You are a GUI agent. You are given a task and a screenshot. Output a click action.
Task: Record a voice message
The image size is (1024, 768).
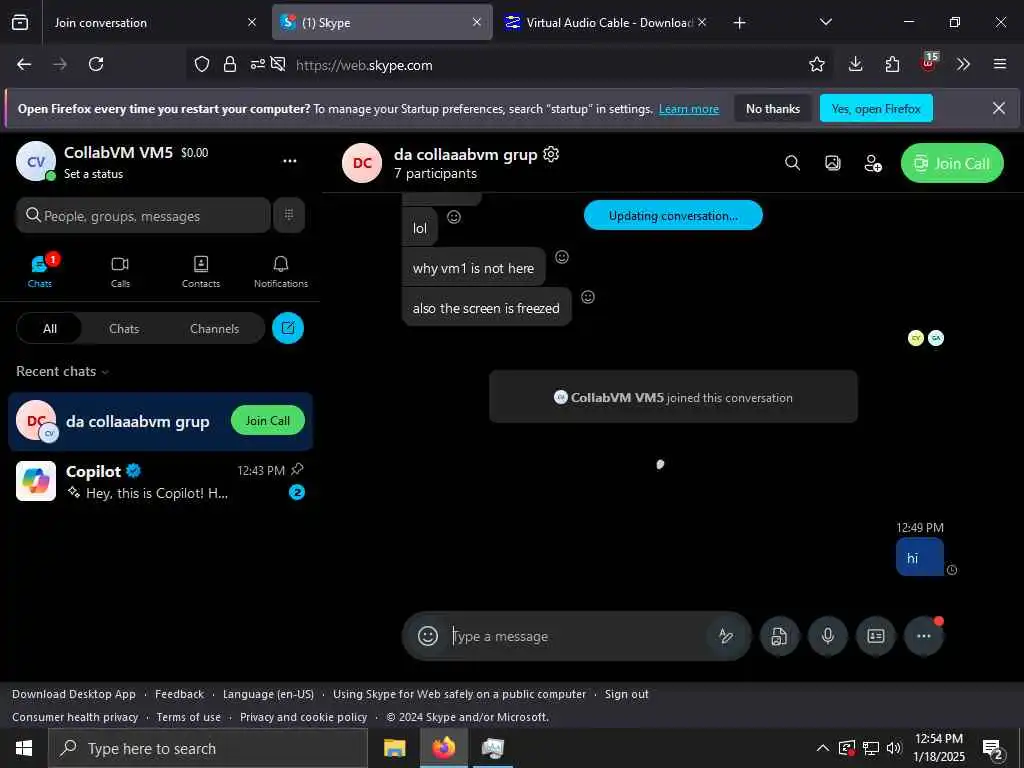[x=827, y=635]
